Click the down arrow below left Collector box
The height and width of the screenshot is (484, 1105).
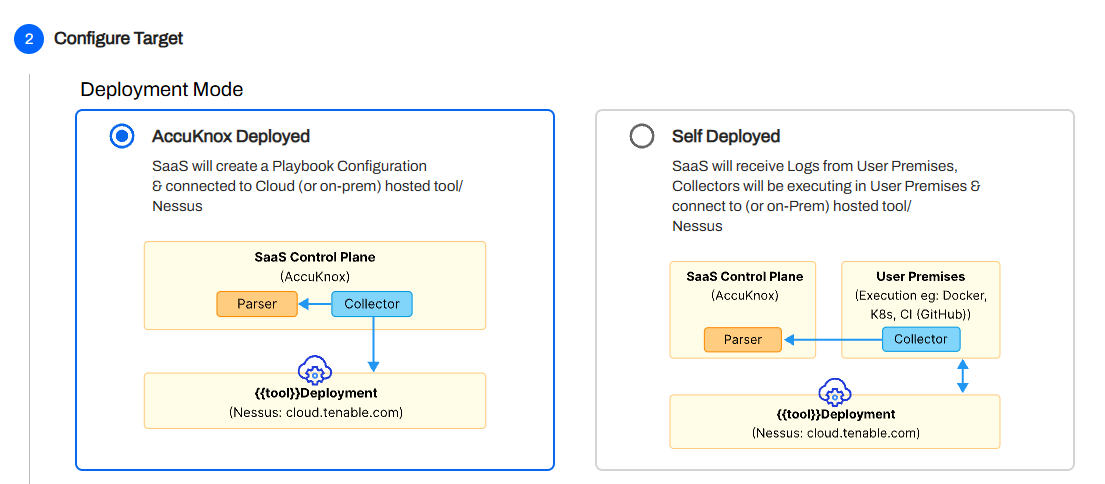[x=372, y=344]
